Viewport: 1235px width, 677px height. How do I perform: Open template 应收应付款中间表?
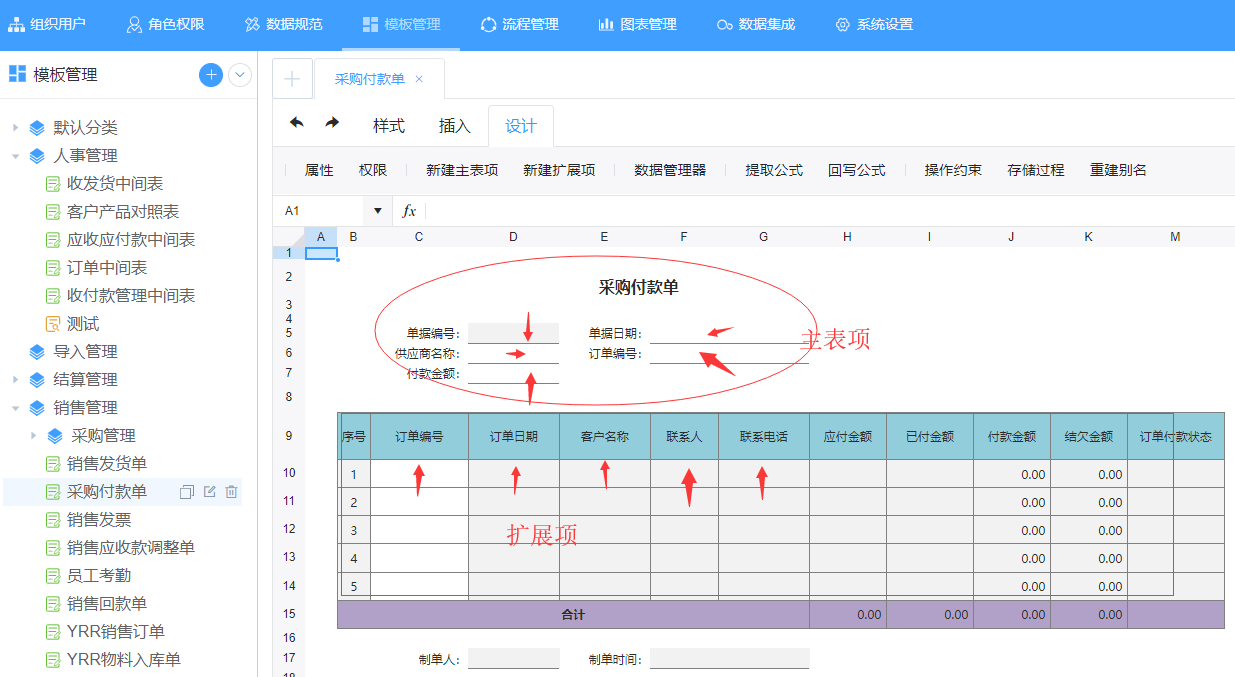click(130, 240)
